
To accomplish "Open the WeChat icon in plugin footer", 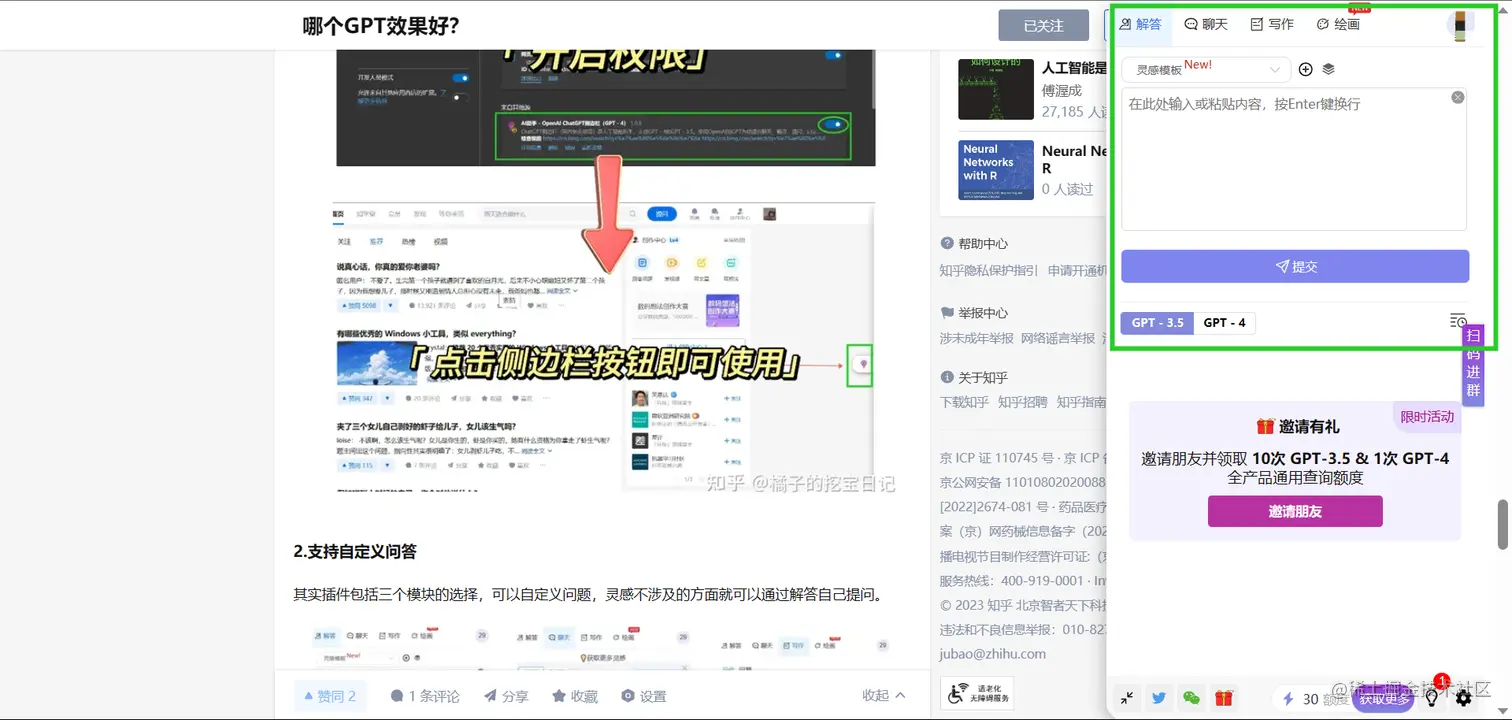I will 1191,698.
